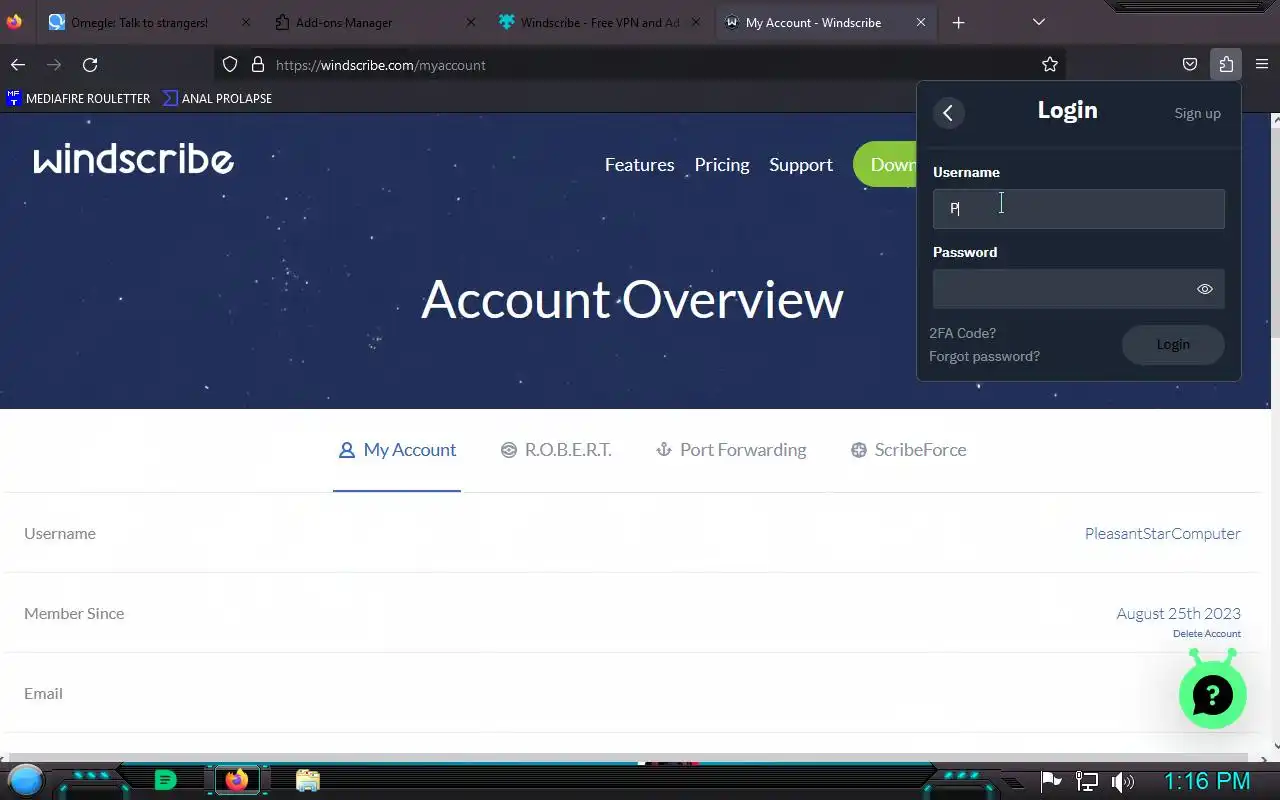
Task: Click the green Download button
Action: (885, 165)
